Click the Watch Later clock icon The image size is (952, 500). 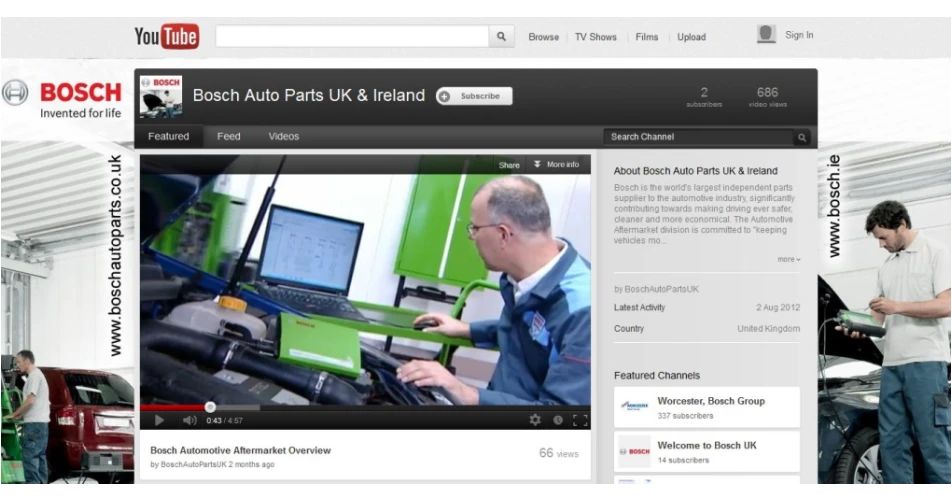(x=557, y=420)
